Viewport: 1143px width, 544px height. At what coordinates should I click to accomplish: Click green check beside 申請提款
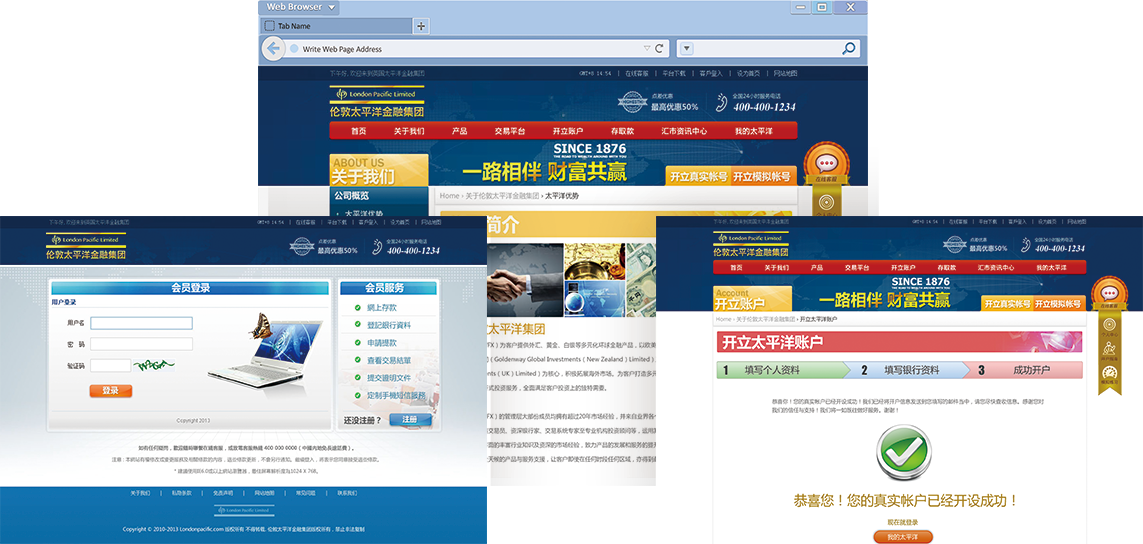(358, 342)
